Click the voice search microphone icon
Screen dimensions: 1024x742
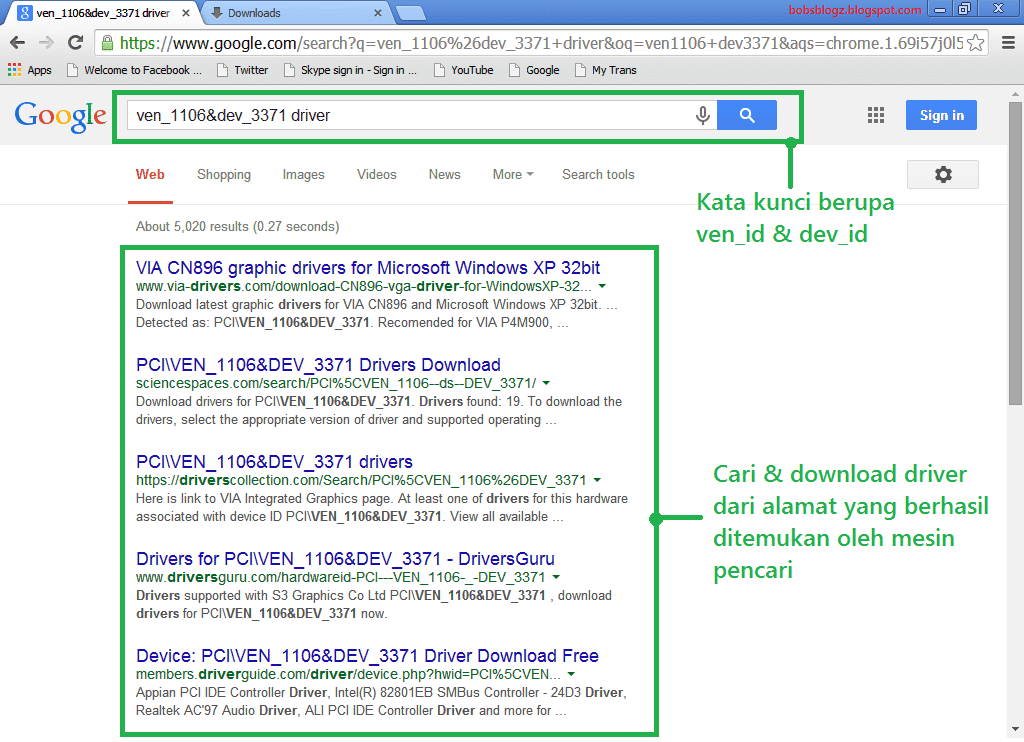703,115
